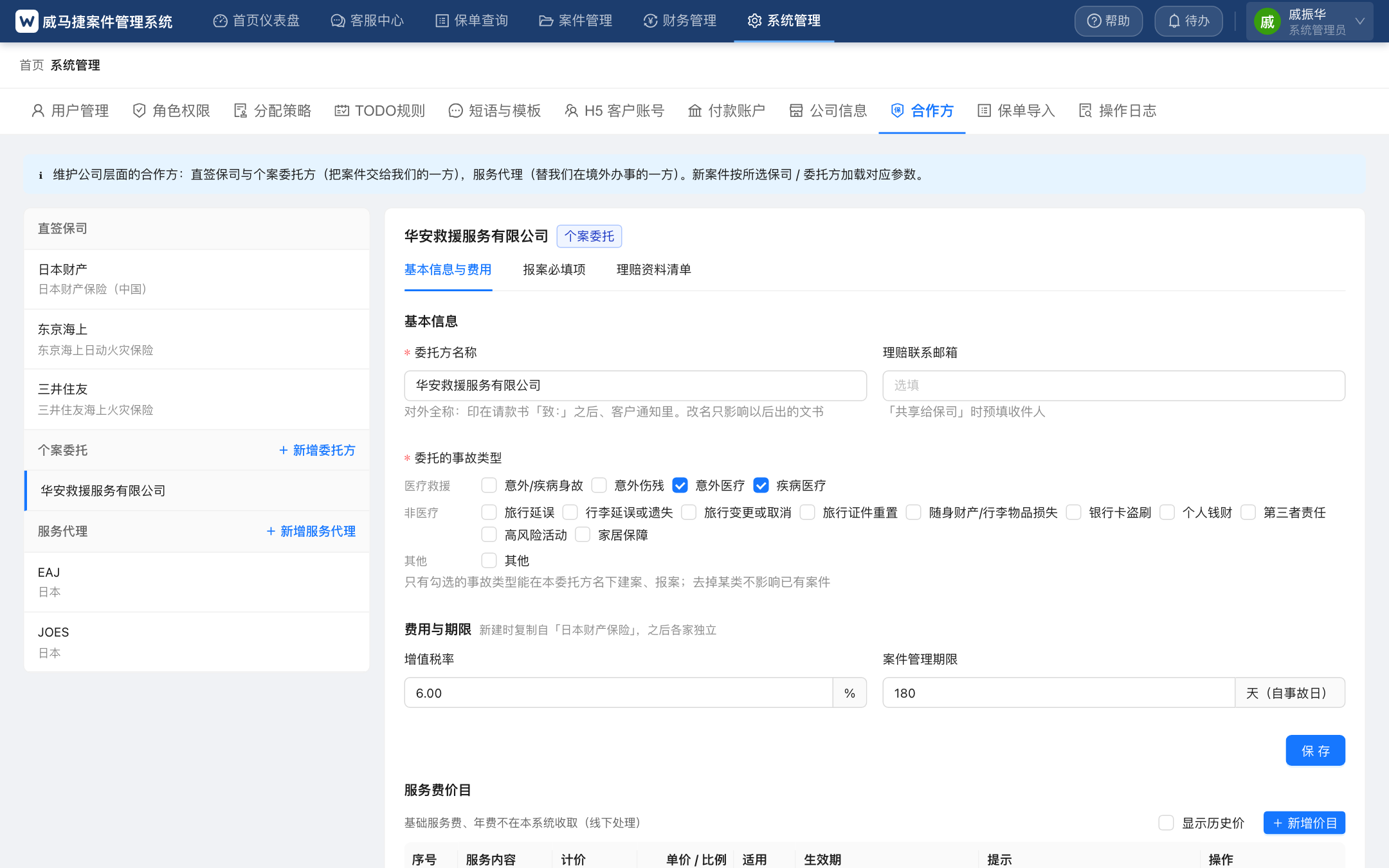Click the 角色权限 shield icon
The image size is (1389, 868).
click(x=139, y=111)
